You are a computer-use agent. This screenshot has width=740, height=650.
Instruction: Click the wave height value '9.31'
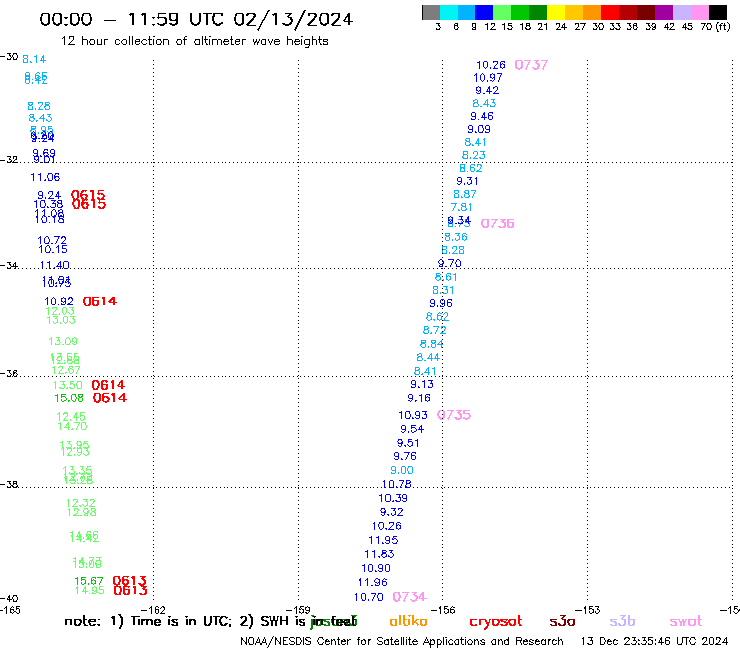pos(467,181)
